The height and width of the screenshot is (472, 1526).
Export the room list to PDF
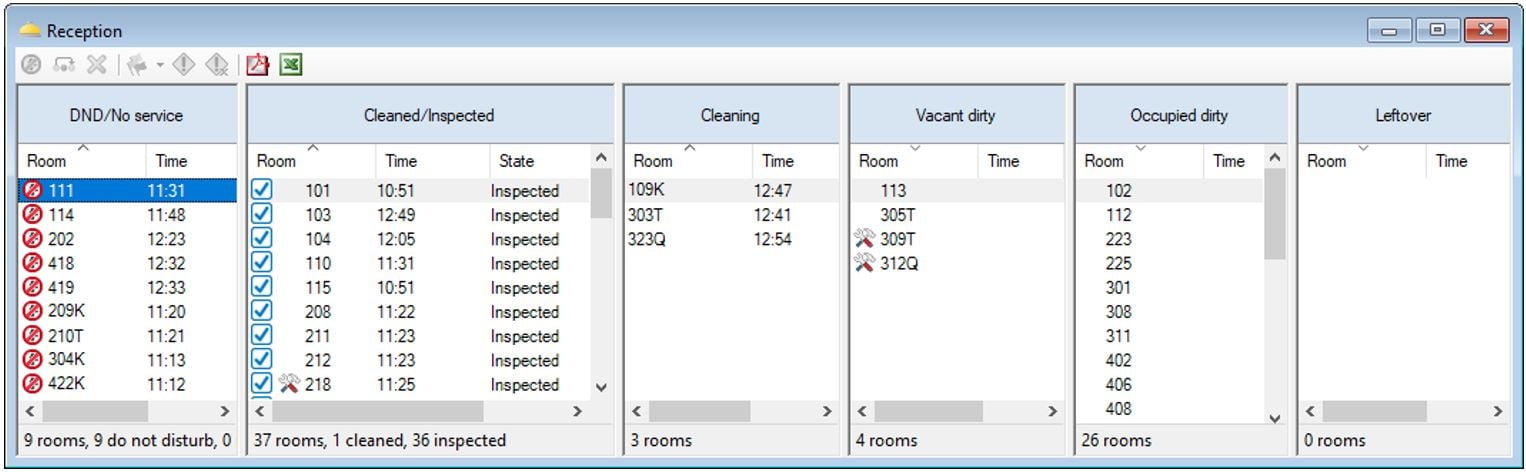tap(259, 65)
